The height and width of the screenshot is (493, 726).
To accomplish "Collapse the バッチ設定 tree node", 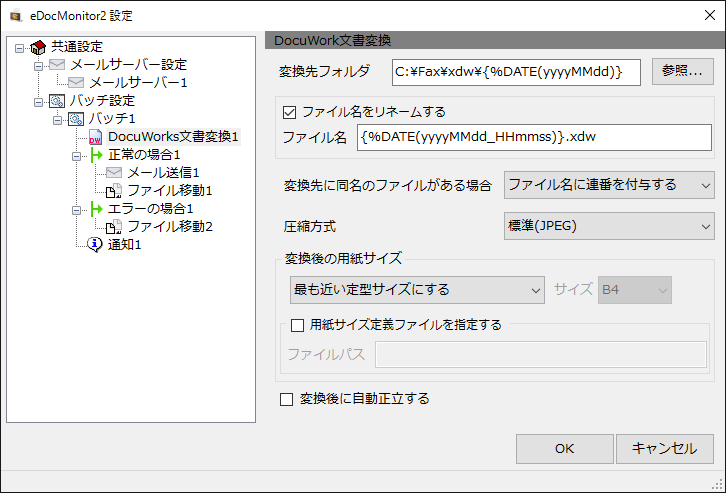I will coord(38,102).
